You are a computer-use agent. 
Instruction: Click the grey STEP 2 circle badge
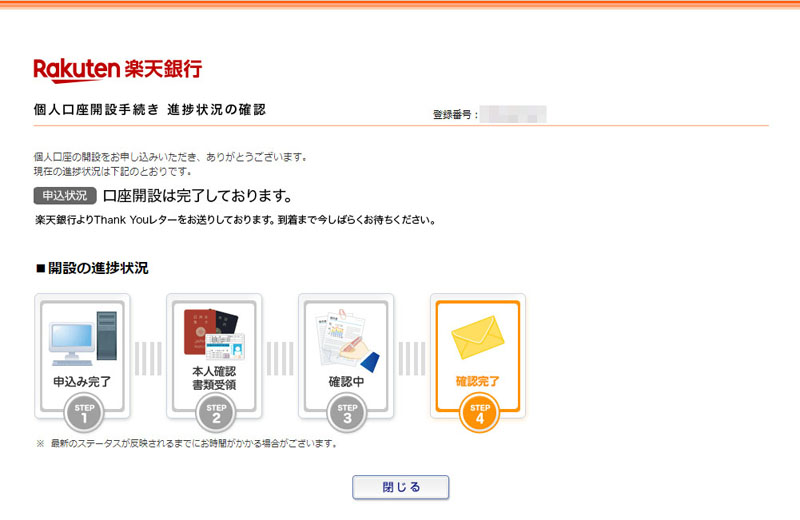[x=215, y=412]
